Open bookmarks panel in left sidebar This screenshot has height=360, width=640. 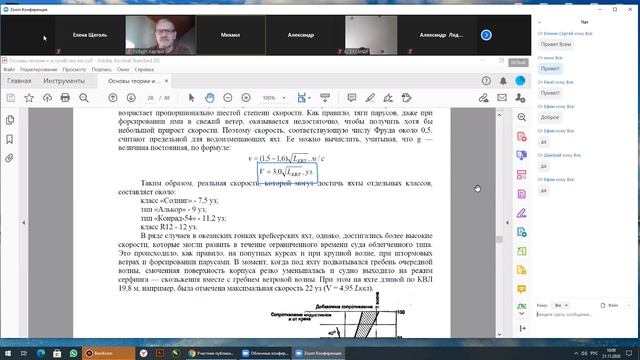pyautogui.click(x=10, y=139)
